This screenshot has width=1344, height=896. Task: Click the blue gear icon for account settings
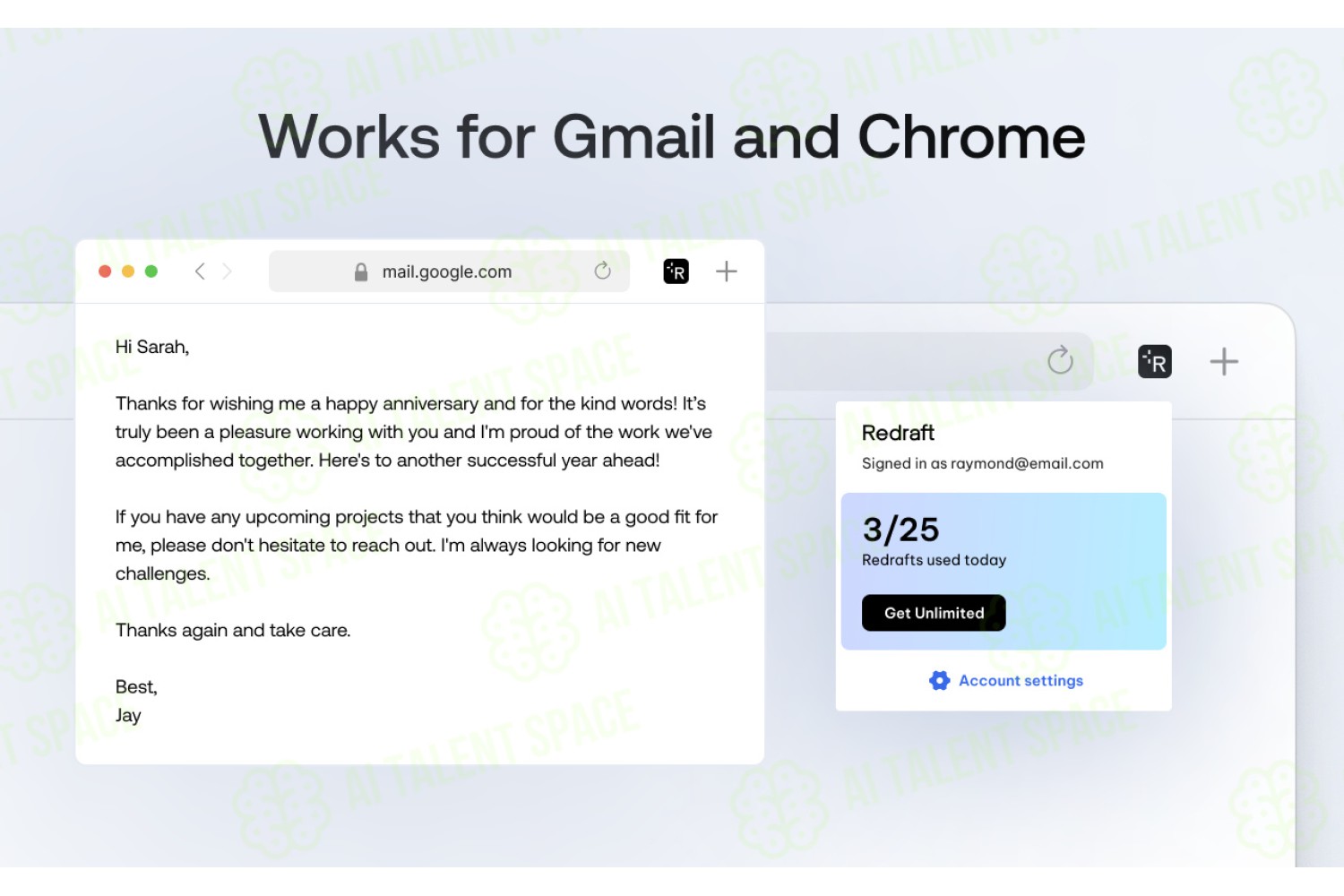939,681
